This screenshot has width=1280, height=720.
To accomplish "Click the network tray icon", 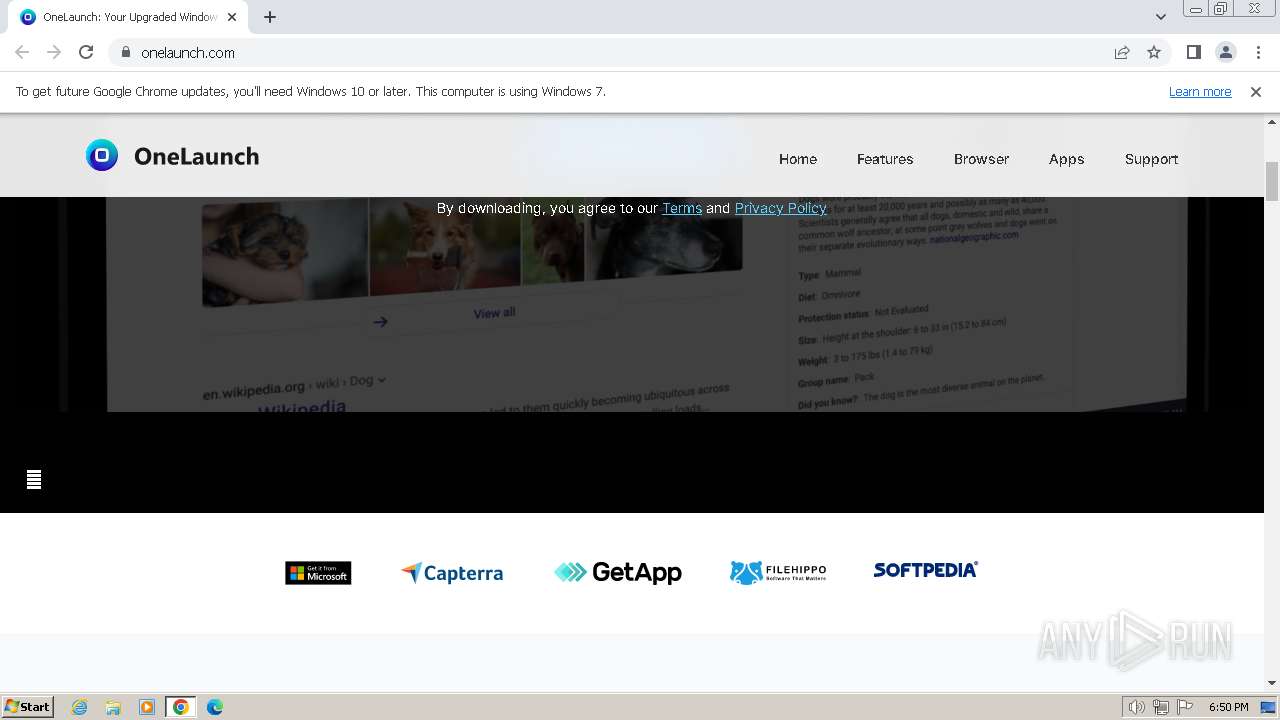I will (x=1161, y=707).
